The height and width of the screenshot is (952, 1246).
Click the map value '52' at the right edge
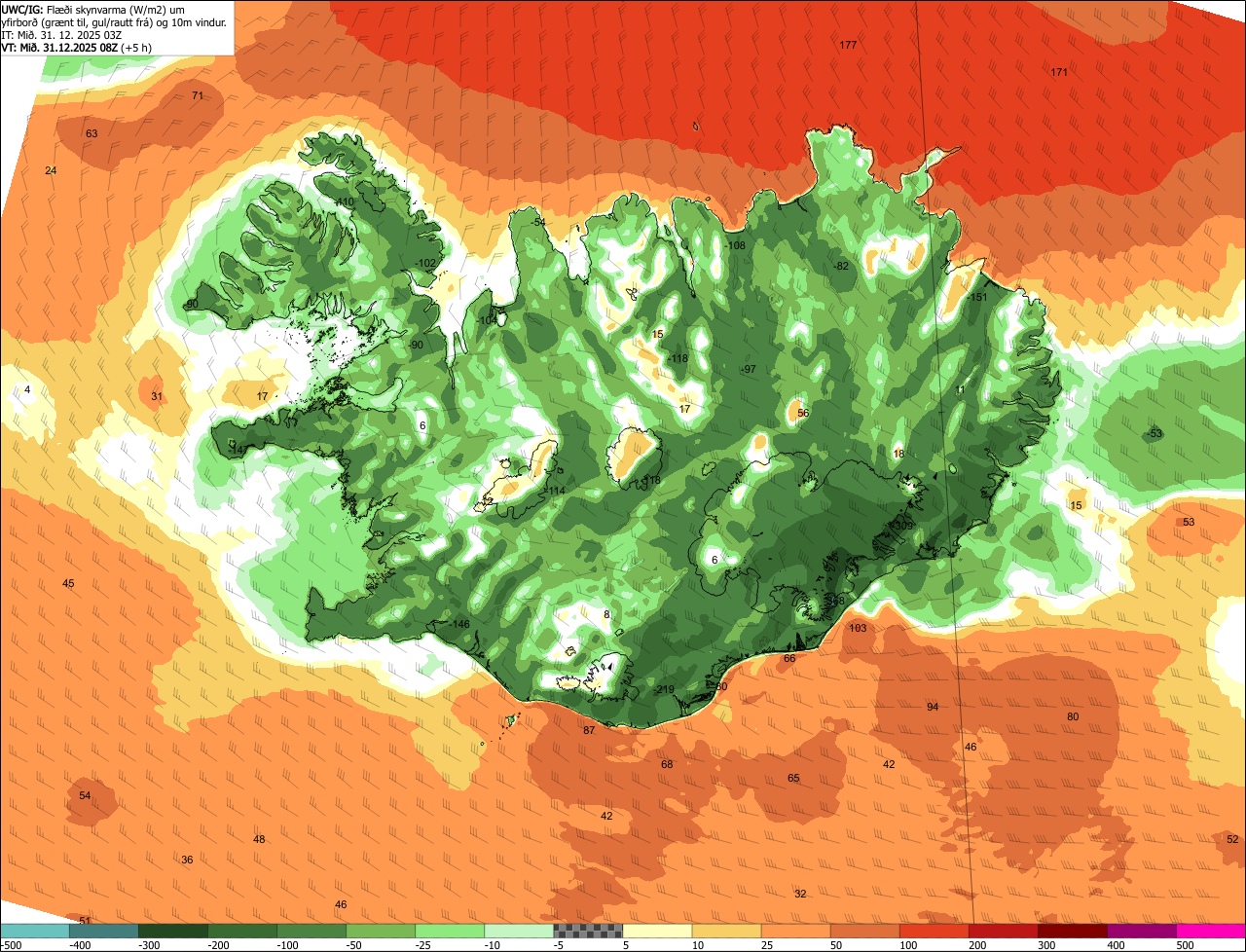click(1232, 839)
